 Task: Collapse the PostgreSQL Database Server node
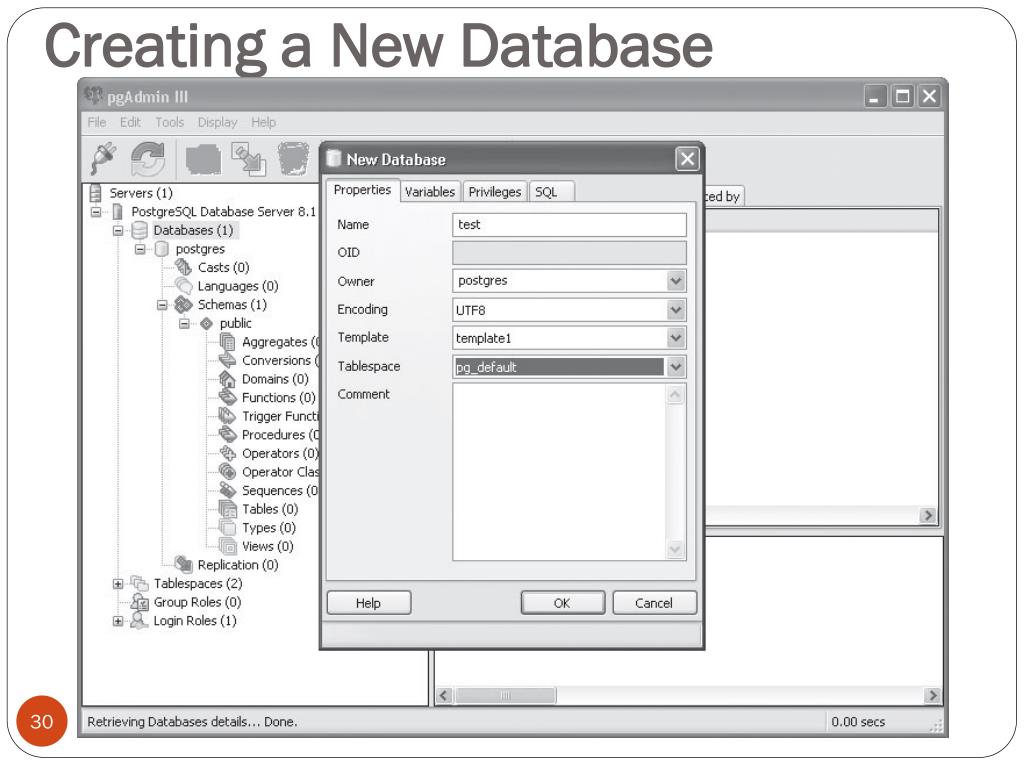click(96, 212)
